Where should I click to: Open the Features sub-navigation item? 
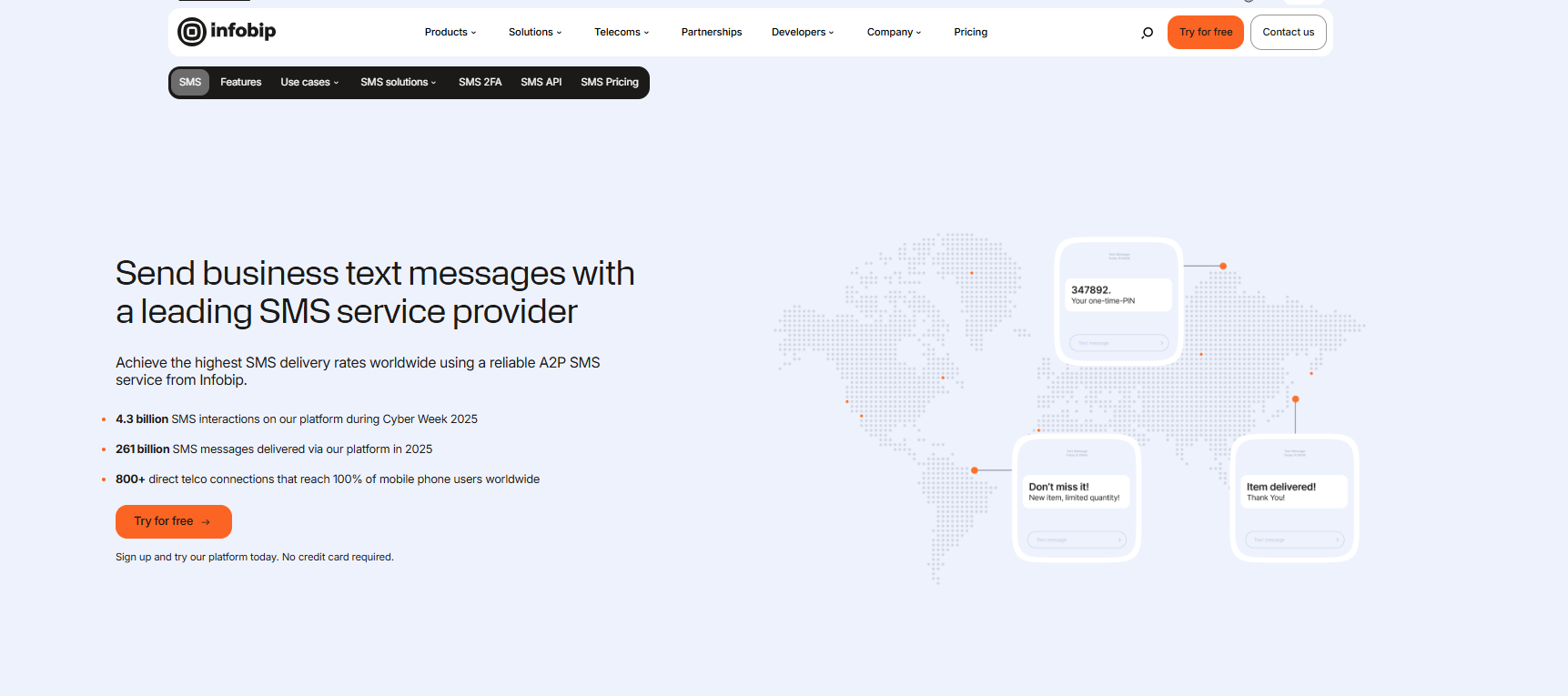pos(240,82)
